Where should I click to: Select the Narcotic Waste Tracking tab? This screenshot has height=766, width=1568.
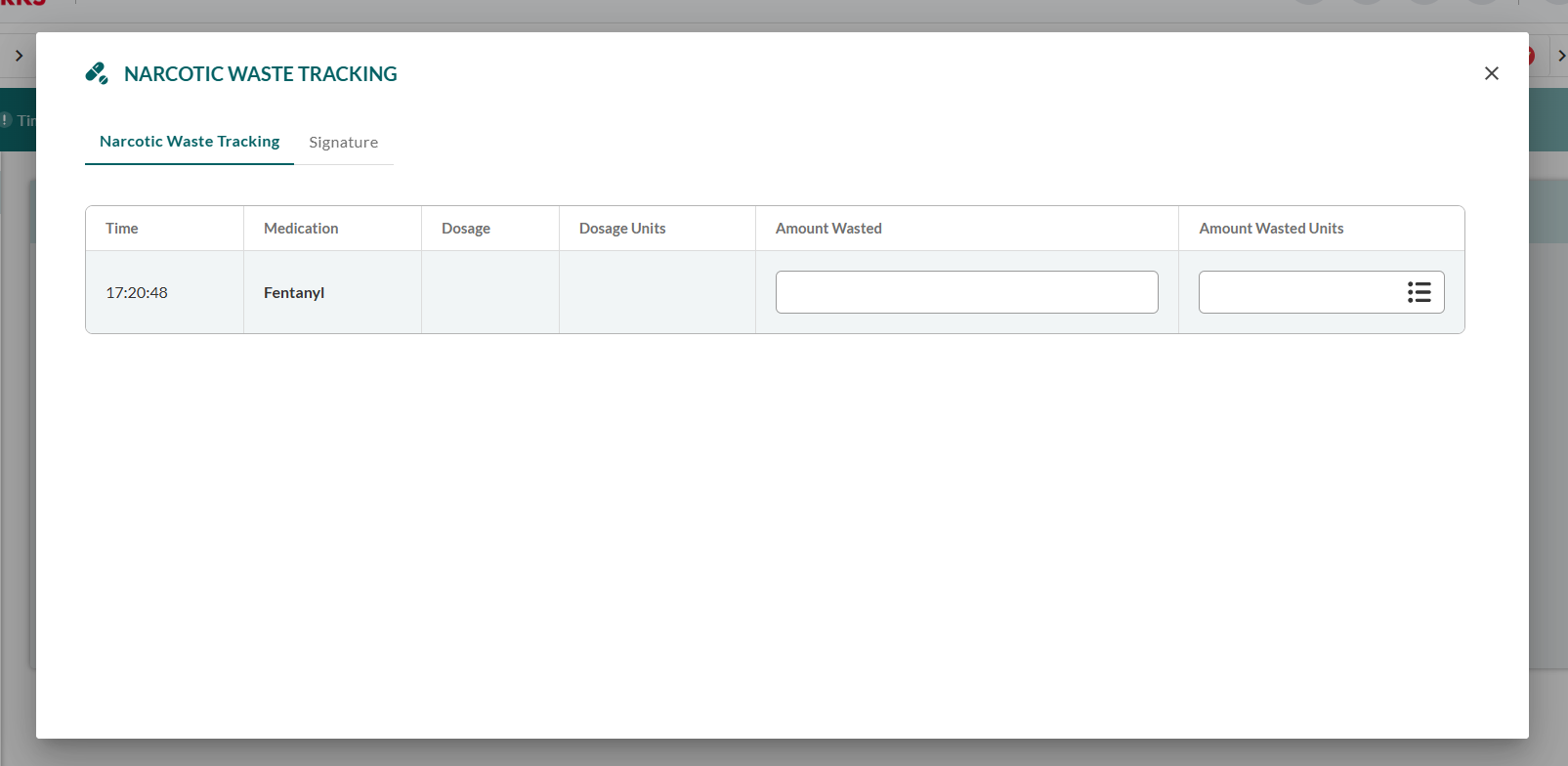pyautogui.click(x=190, y=142)
